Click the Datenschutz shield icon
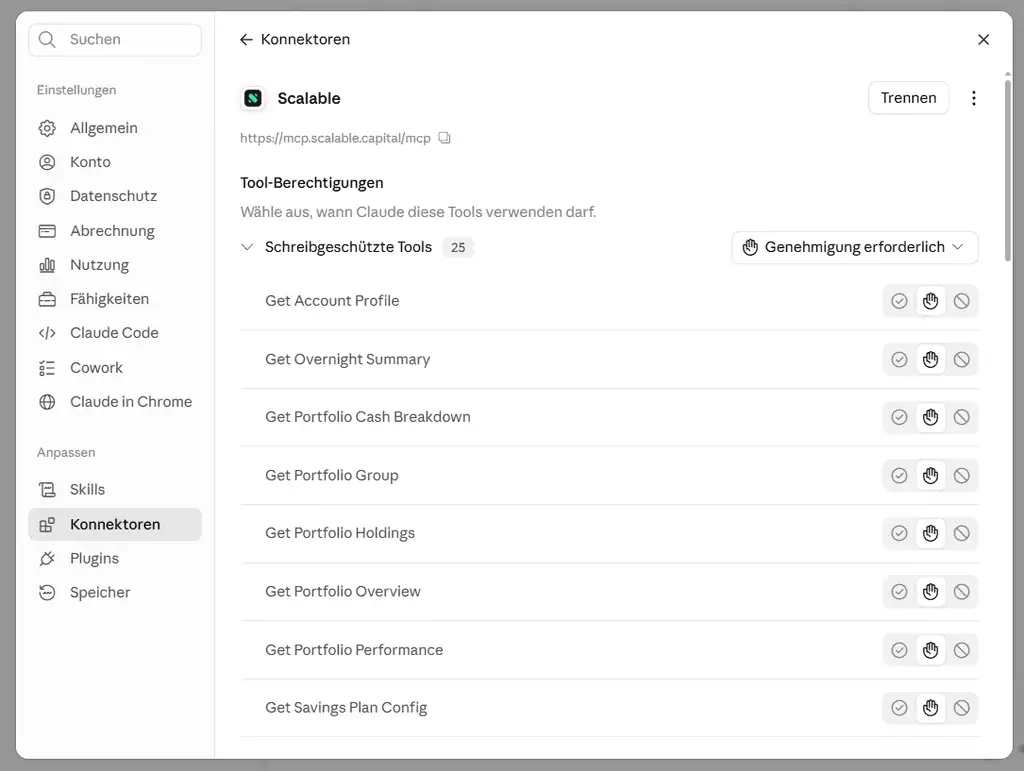 pyautogui.click(x=47, y=196)
